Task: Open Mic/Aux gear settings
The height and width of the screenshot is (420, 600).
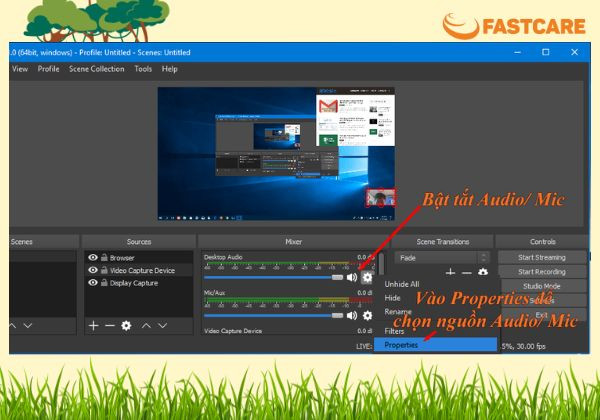Action: (x=367, y=315)
